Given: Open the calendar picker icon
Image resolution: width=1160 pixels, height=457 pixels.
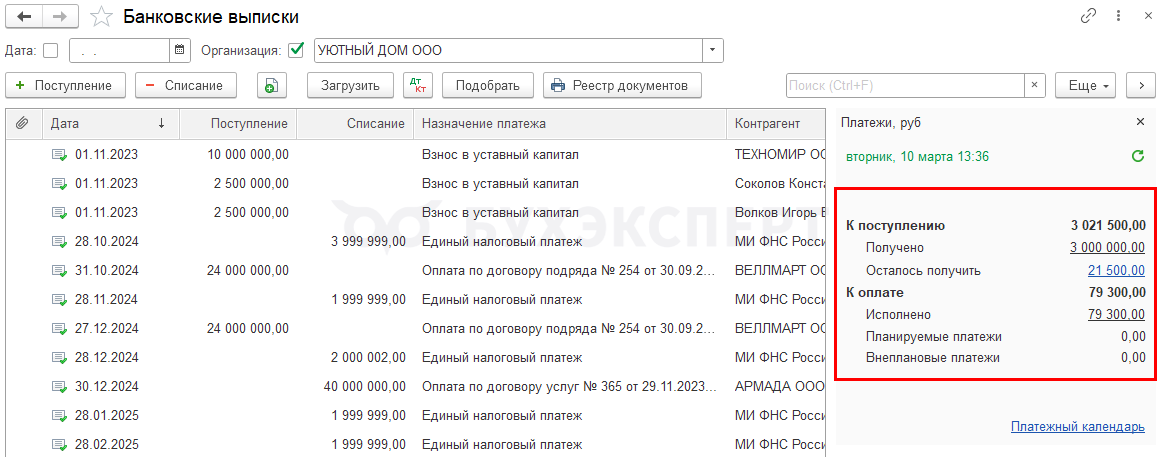Looking at the screenshot, I should point(180,50).
